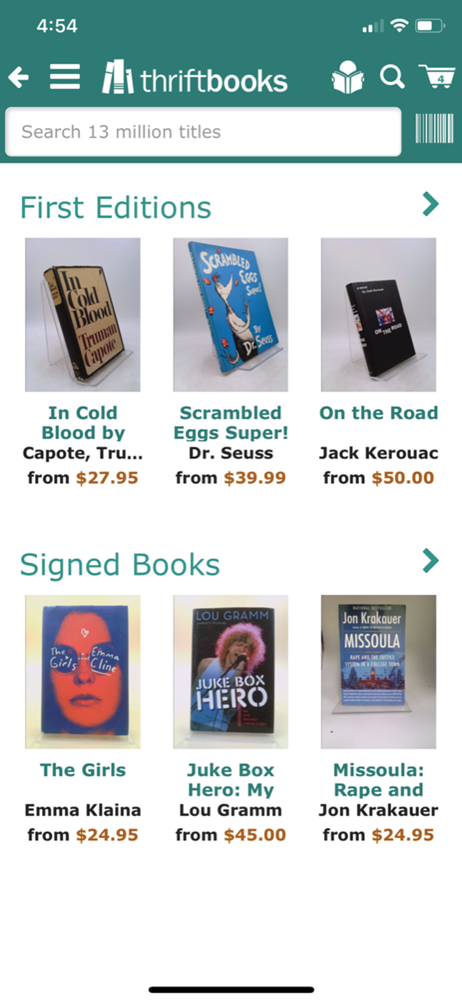The height and width of the screenshot is (1000, 462).
Task: Tap the barcode scanner icon
Action: pyautogui.click(x=435, y=128)
